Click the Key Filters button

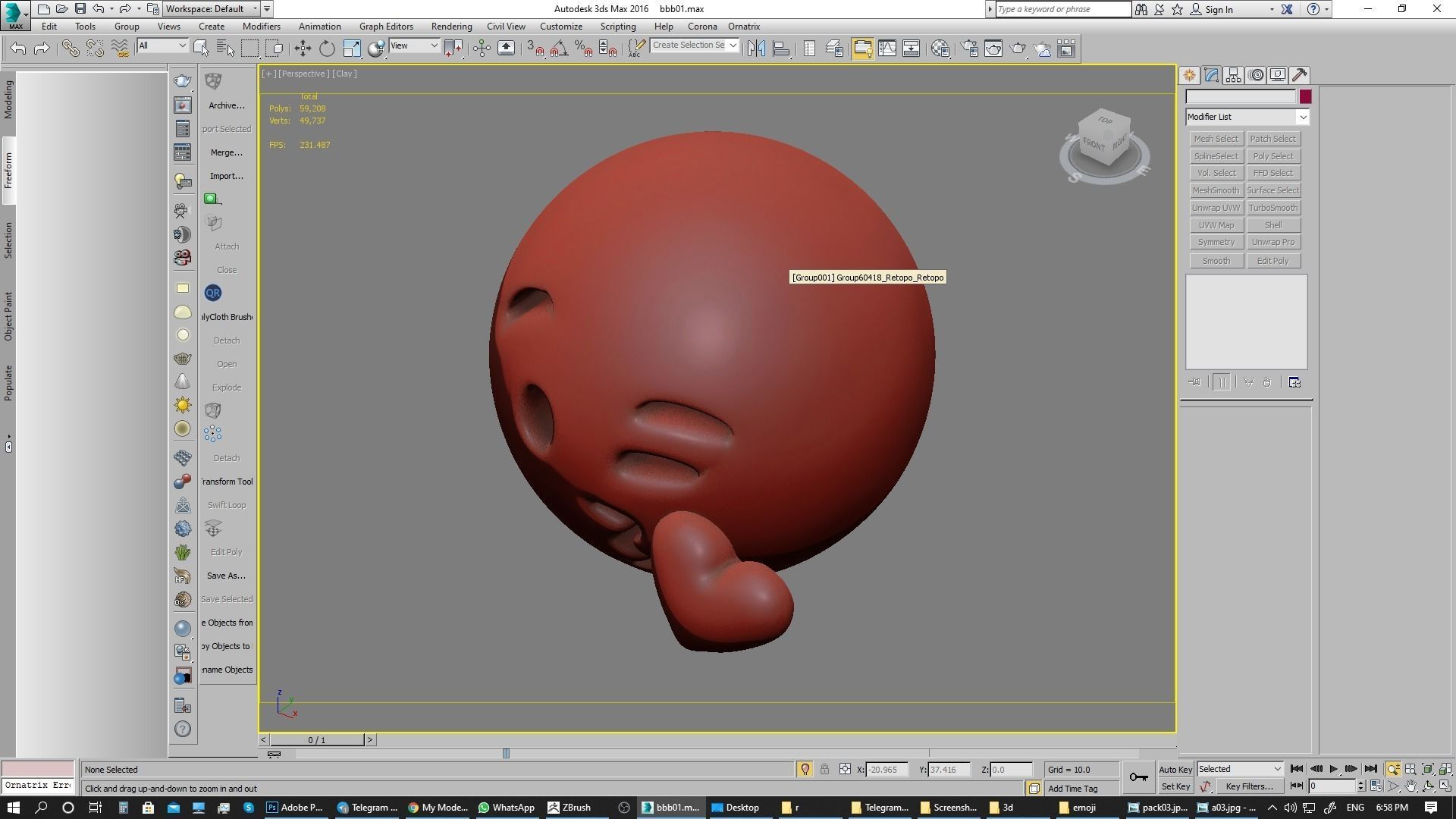(x=1248, y=786)
